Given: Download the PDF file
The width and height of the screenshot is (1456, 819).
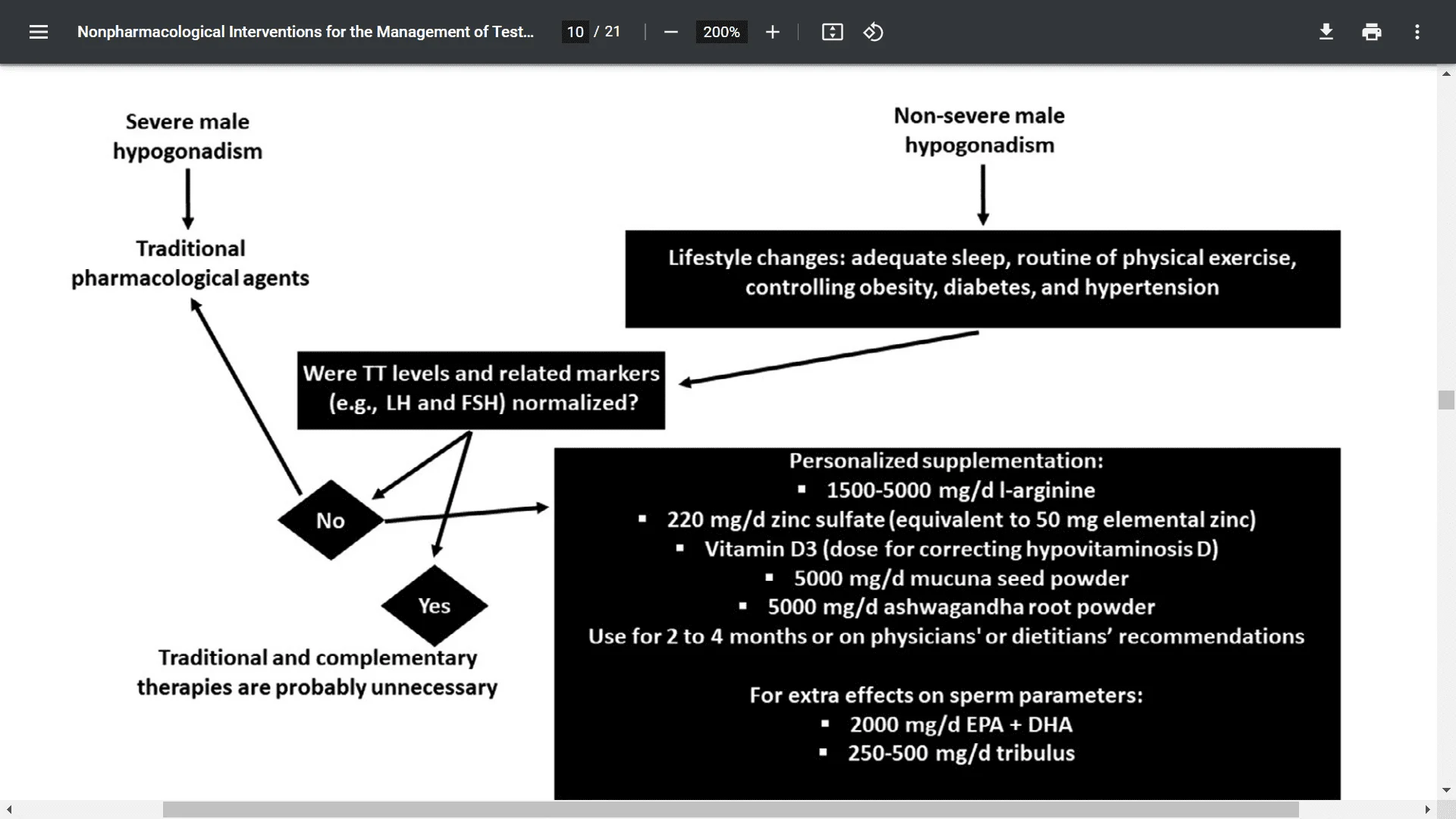Looking at the screenshot, I should pyautogui.click(x=1326, y=32).
